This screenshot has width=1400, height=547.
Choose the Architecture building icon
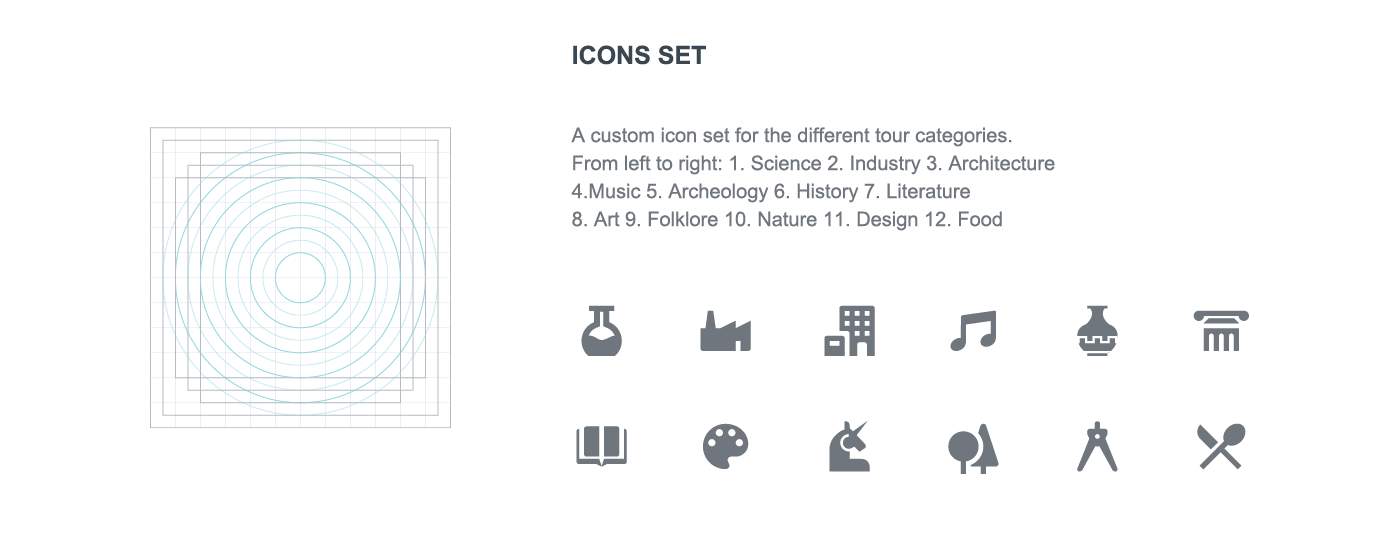(849, 330)
